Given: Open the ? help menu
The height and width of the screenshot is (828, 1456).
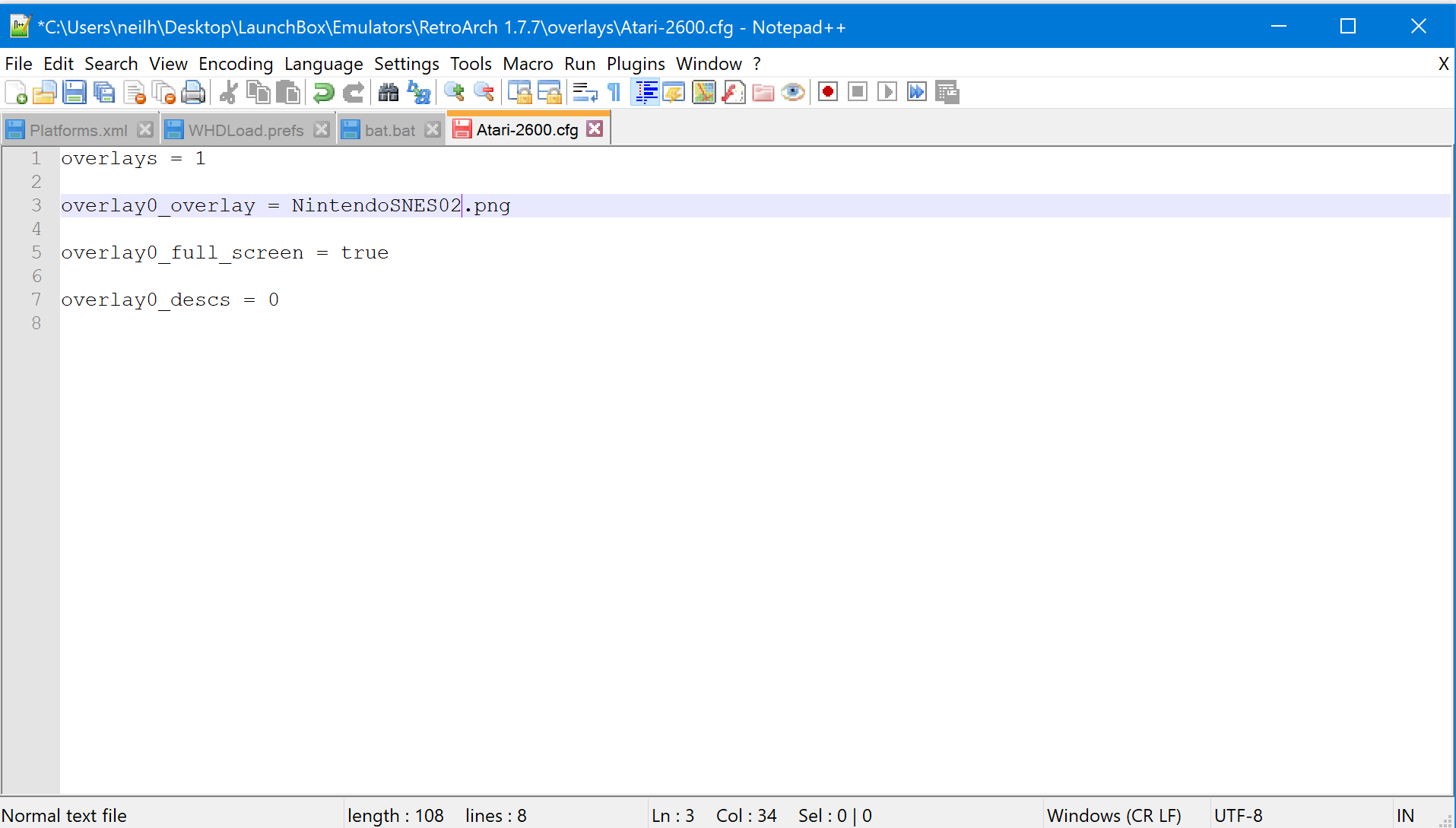Looking at the screenshot, I should point(757,64).
